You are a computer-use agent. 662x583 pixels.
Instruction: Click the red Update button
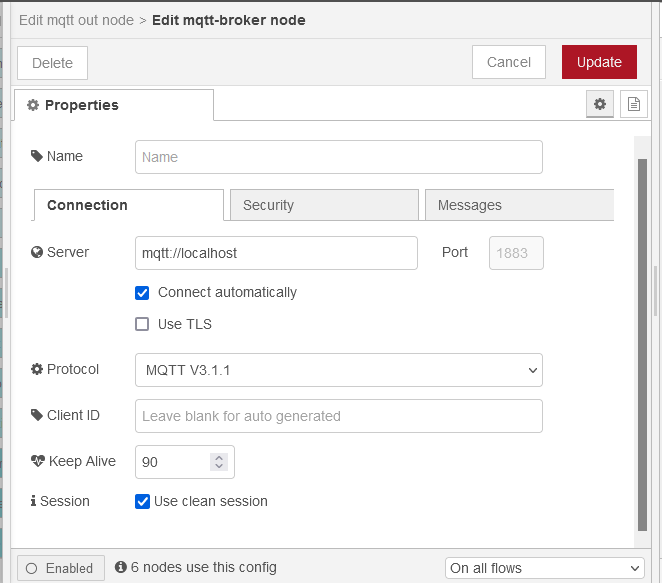click(599, 62)
